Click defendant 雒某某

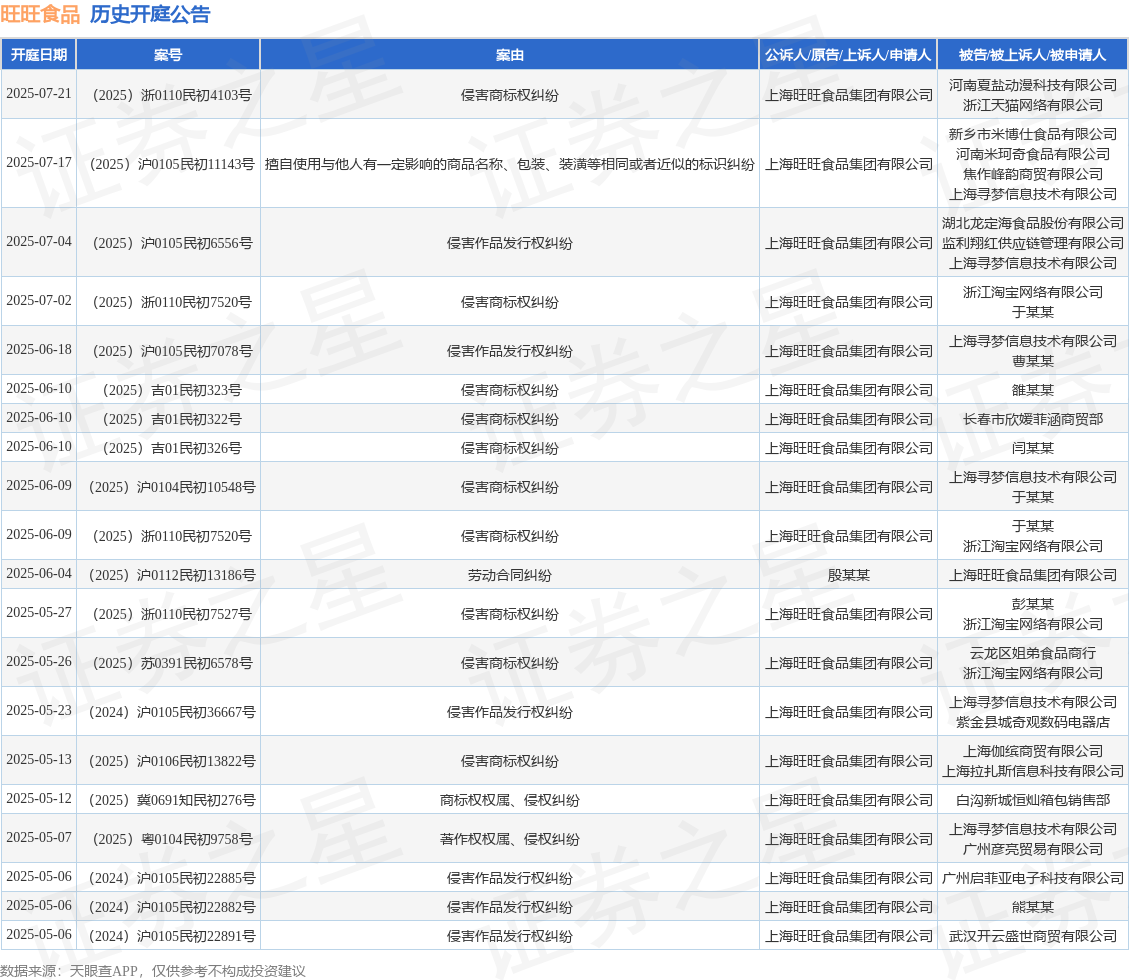[x=1033, y=390]
